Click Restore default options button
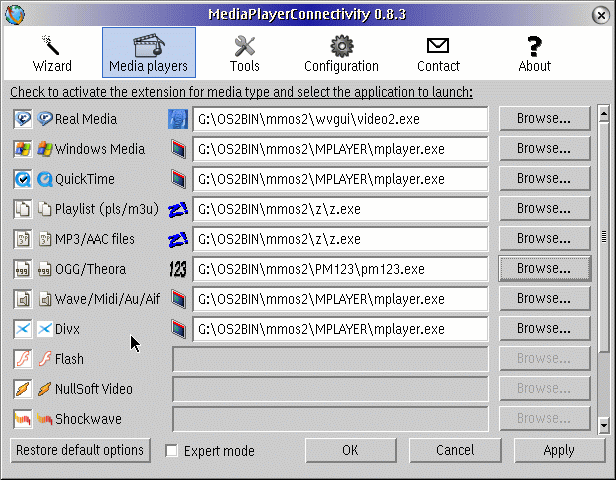Screen dimensions: 616x480 click(x=80, y=450)
